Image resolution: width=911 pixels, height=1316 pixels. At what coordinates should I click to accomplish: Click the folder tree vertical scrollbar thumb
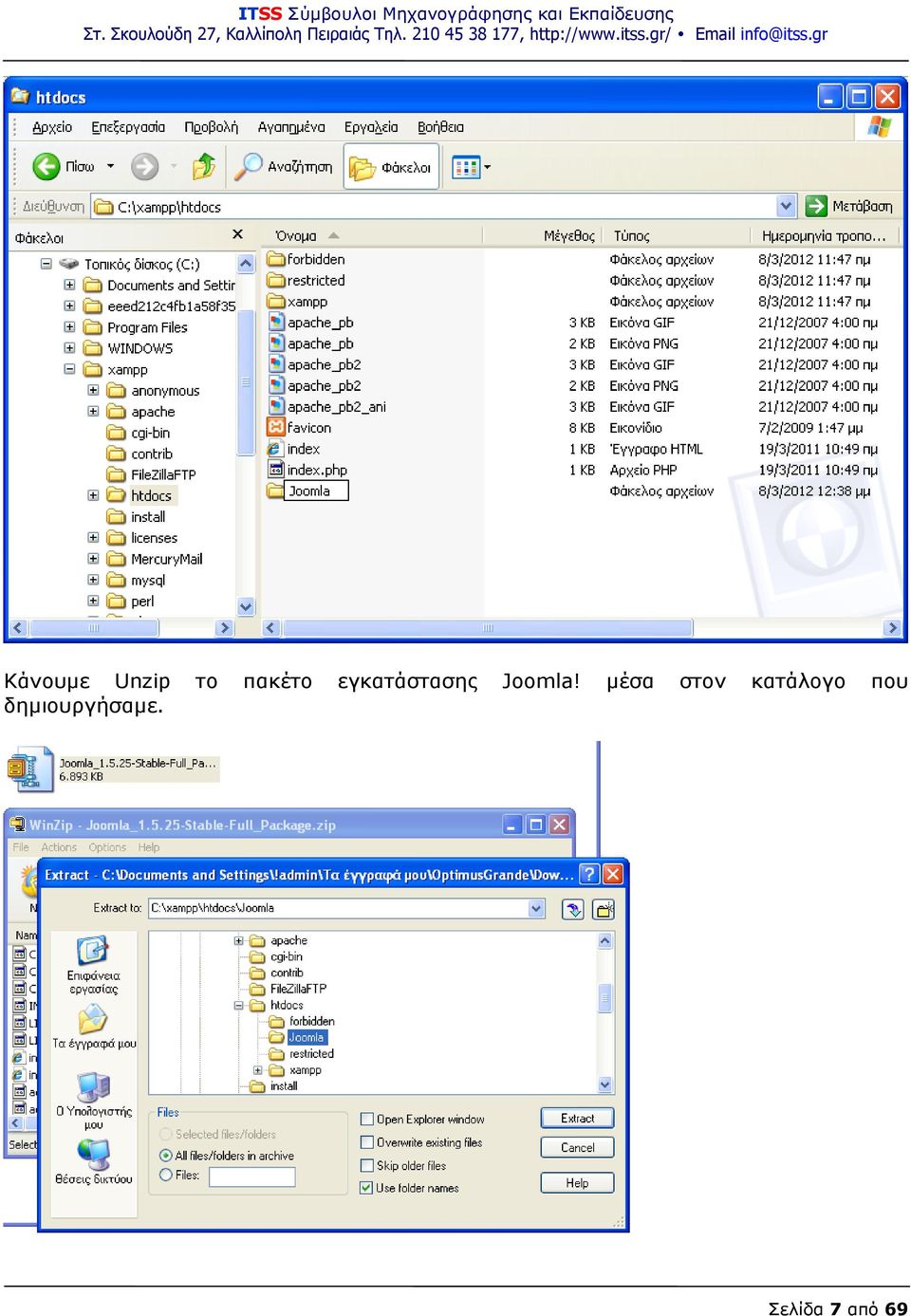pyautogui.click(x=246, y=381)
